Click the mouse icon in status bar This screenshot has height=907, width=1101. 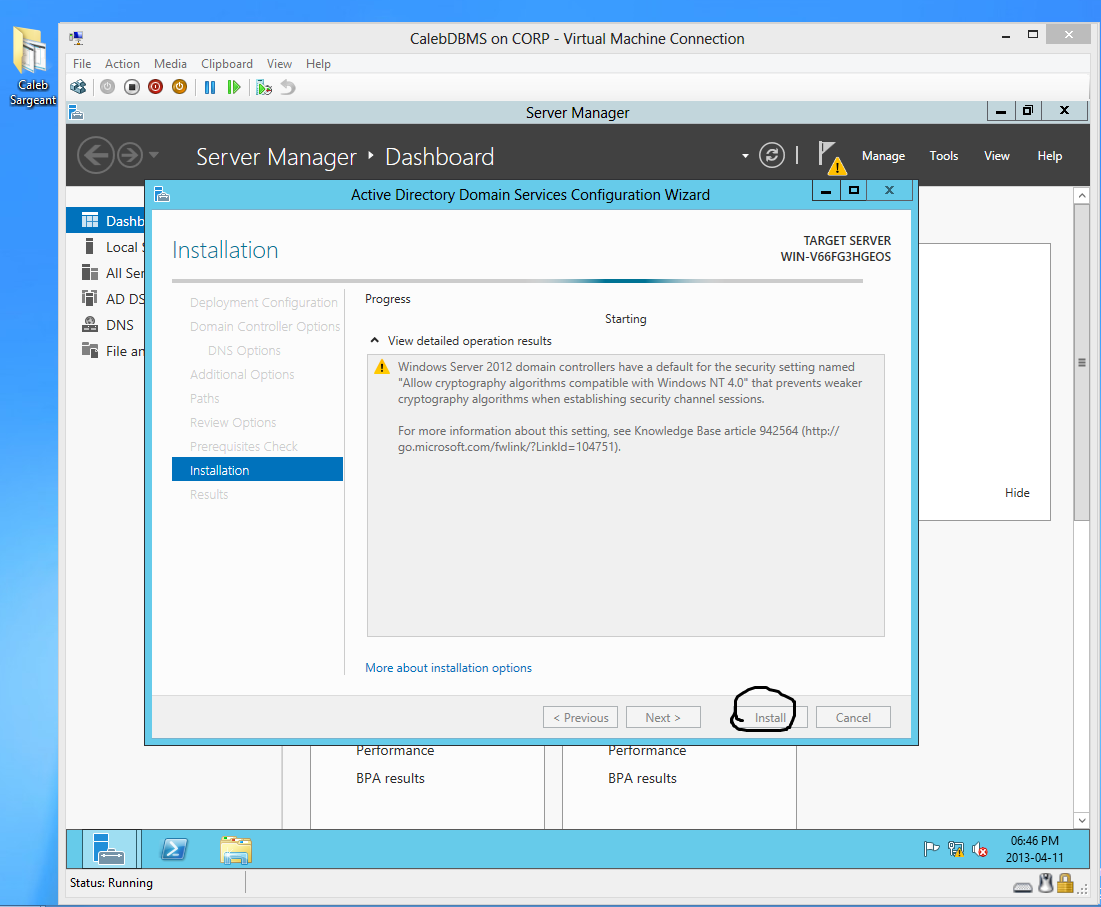pyautogui.click(x=1046, y=882)
